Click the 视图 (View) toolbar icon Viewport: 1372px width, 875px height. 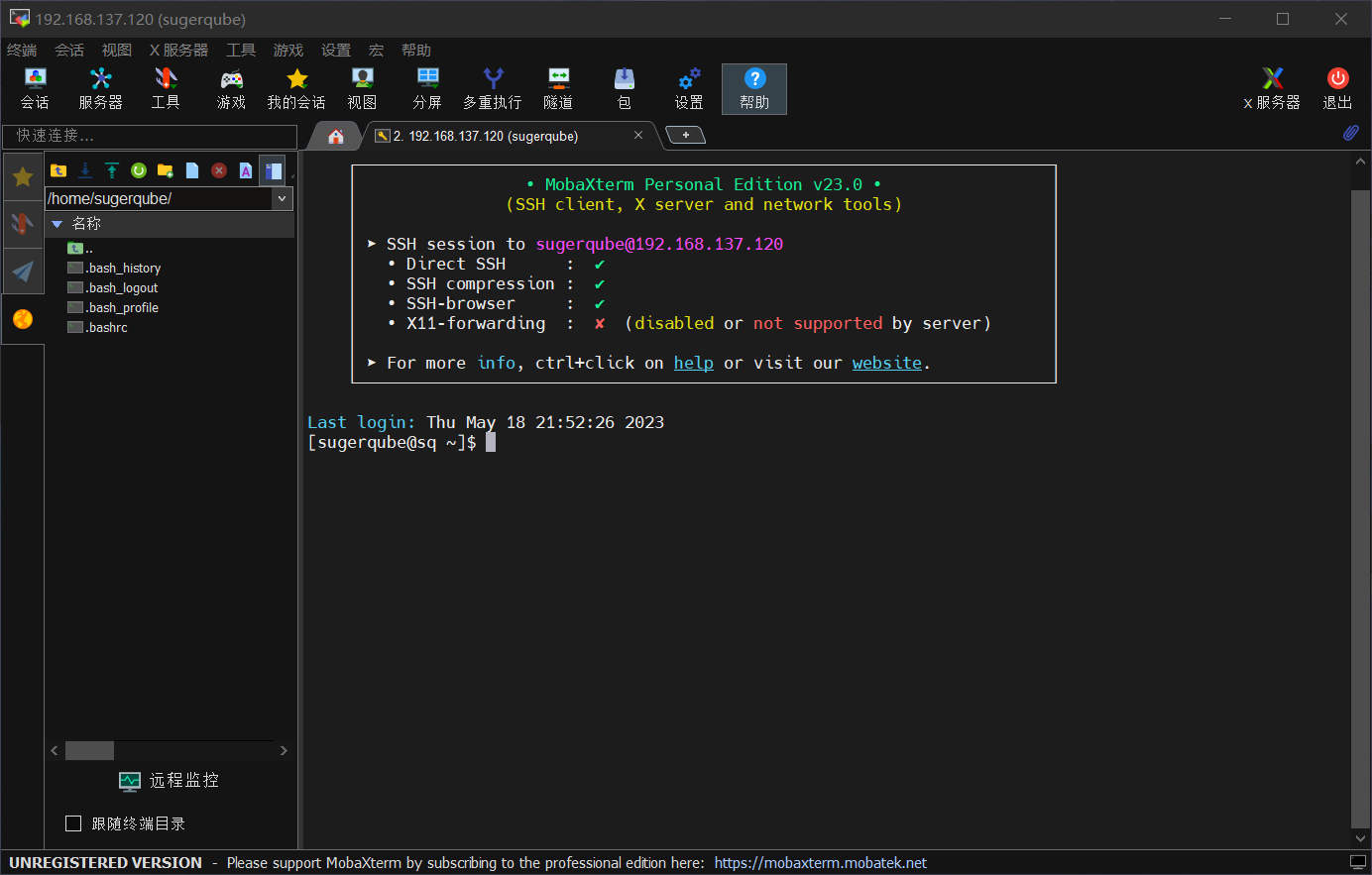tap(362, 89)
